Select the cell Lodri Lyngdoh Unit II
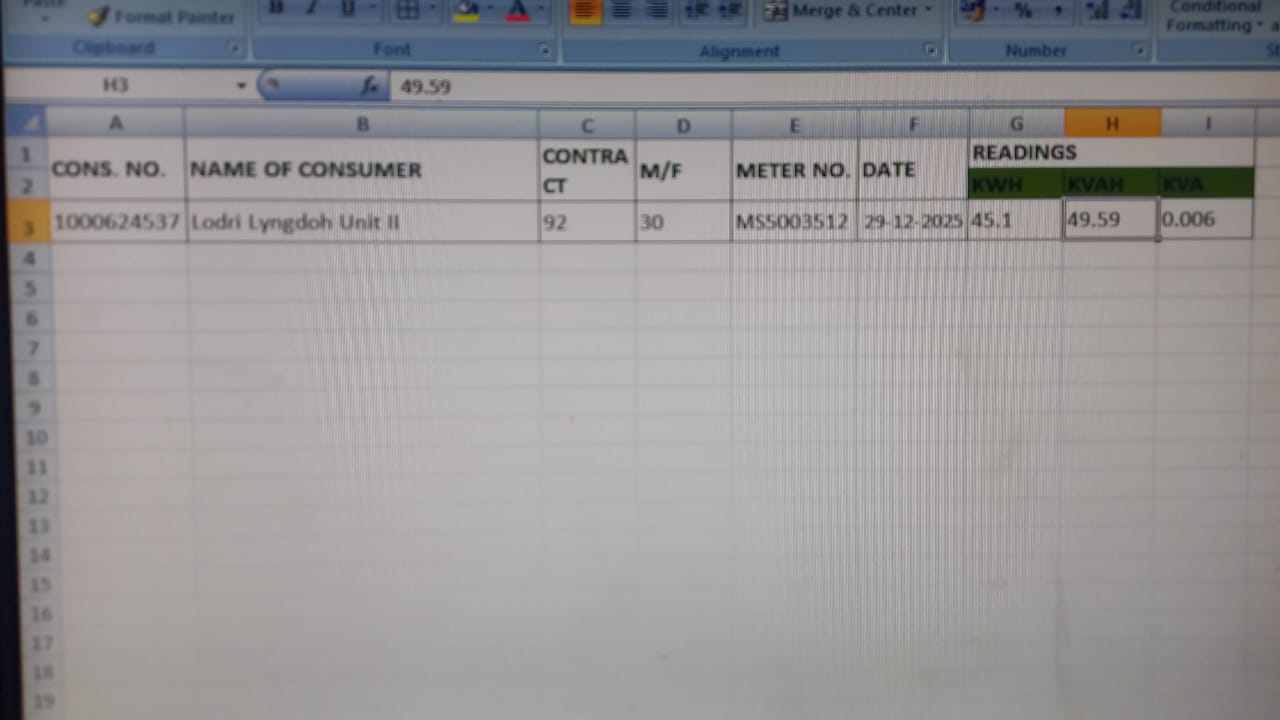 tap(362, 221)
